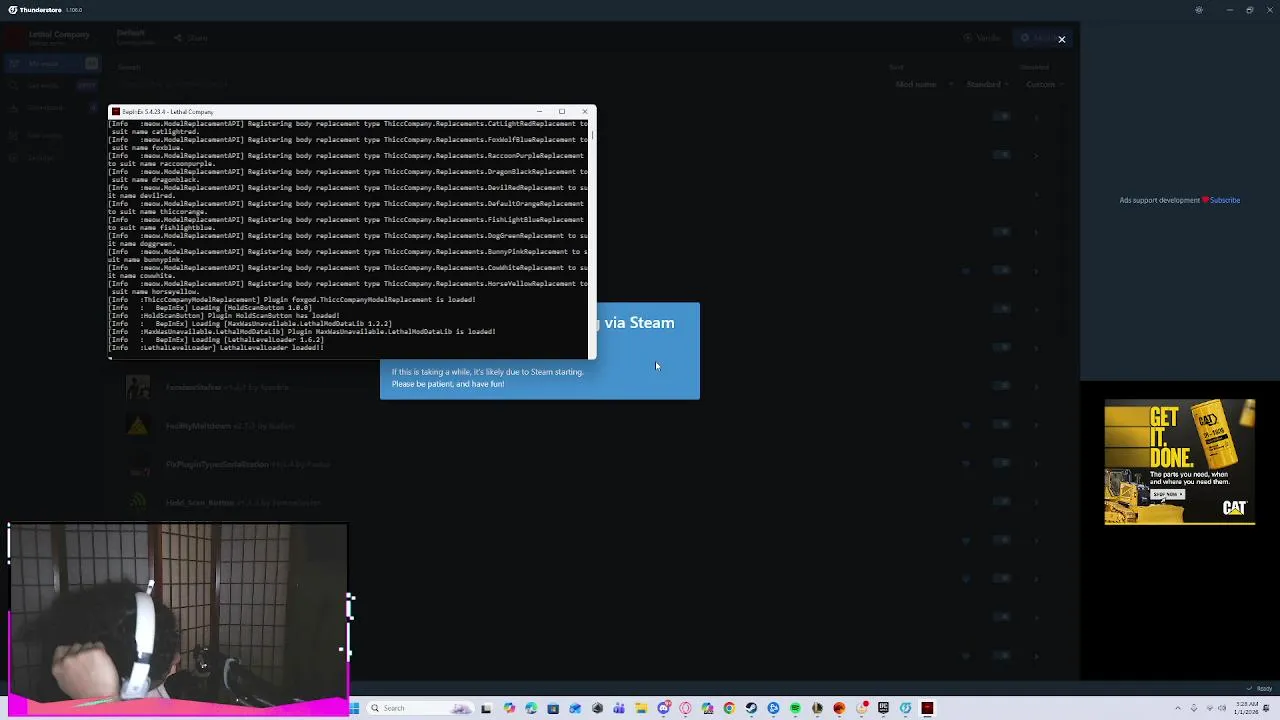This screenshot has width=1280, height=720.
Task: Open the volume control in the system tray
Action: 1223,708
